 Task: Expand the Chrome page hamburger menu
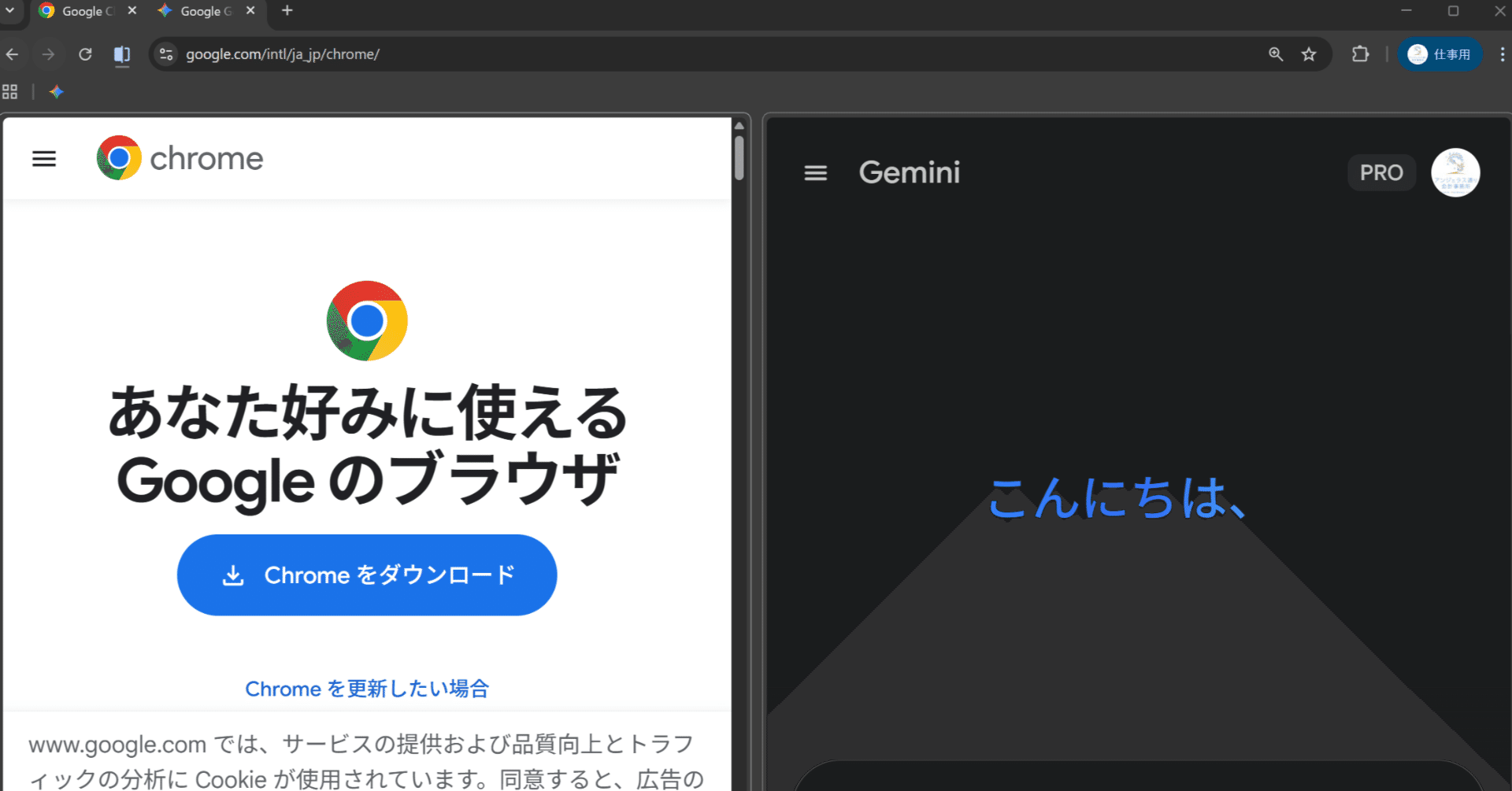coord(44,158)
